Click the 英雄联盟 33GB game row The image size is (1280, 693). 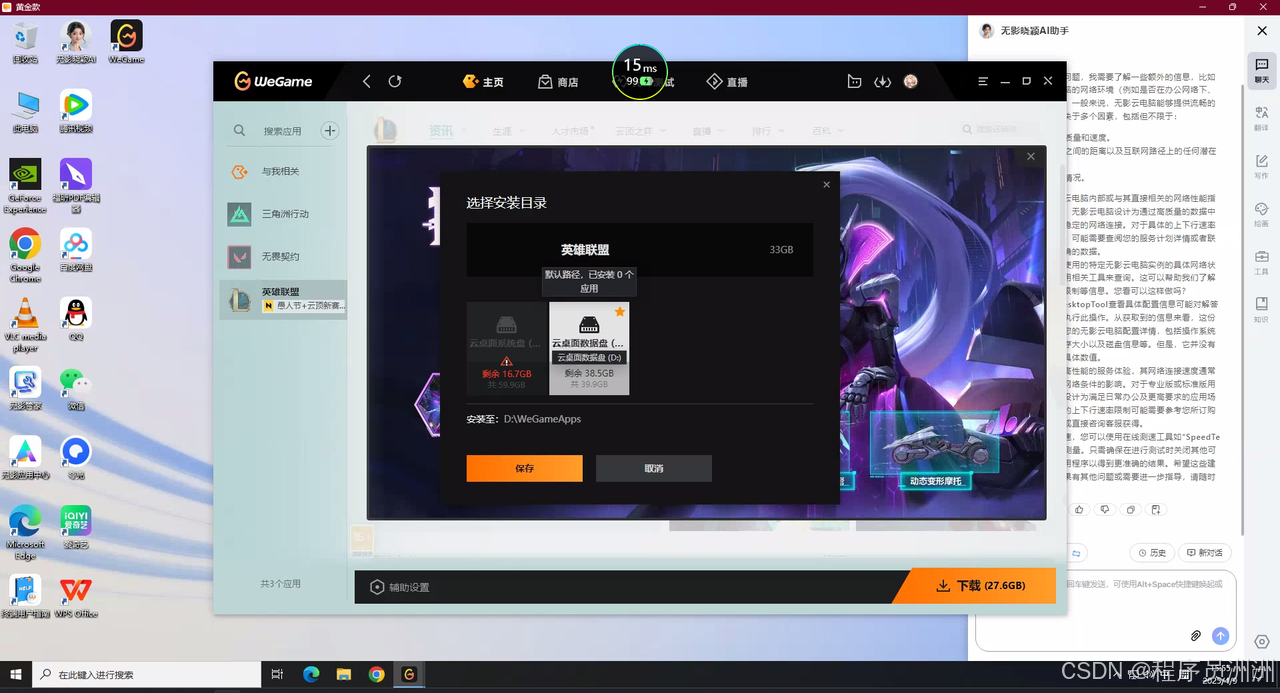coord(640,249)
